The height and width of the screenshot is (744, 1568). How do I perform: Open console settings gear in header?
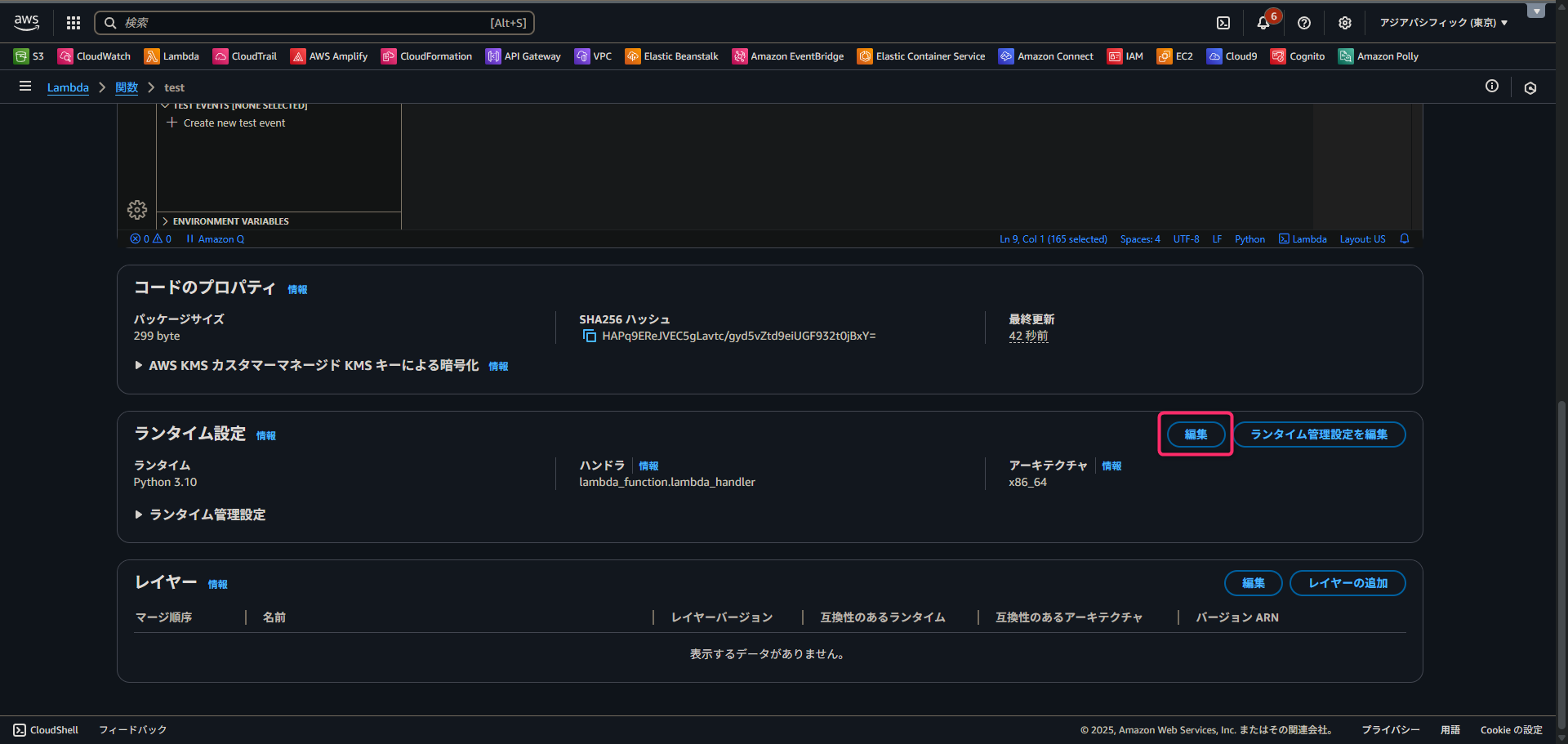(x=1344, y=23)
